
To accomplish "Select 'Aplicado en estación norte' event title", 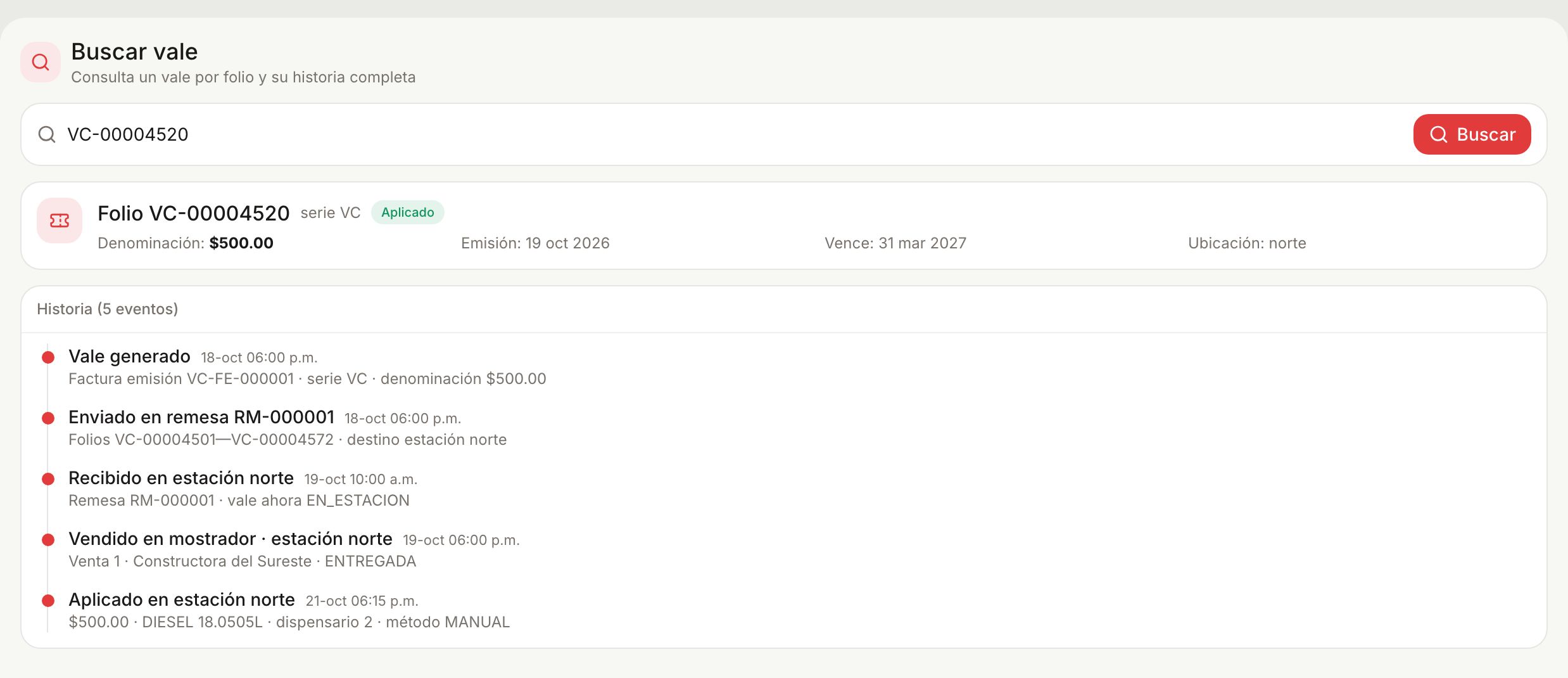I will point(182,600).
